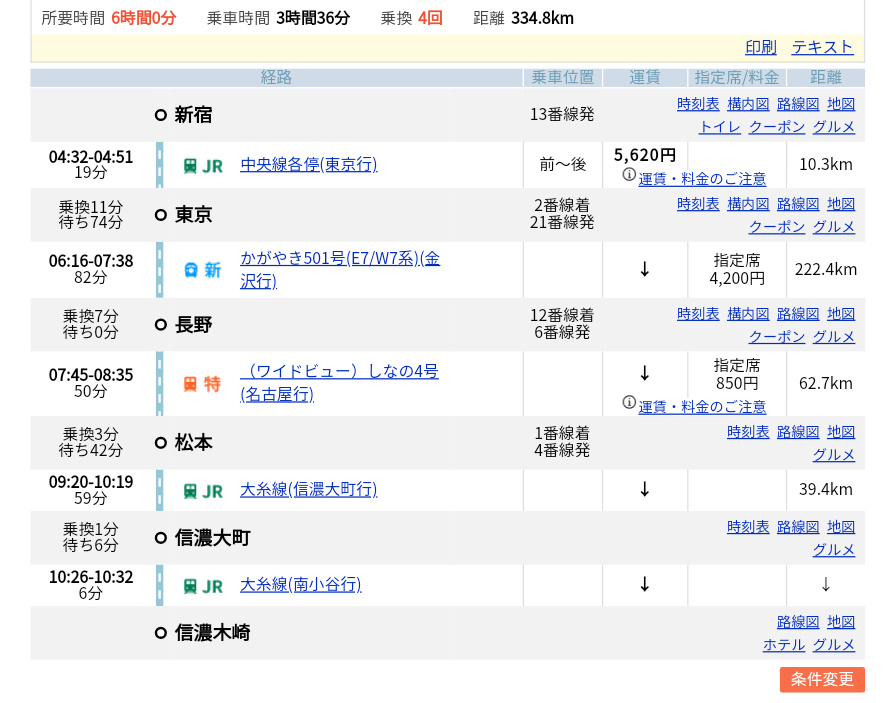Open 地図 for 東京 station
This screenshot has width=884, height=703.
(841, 204)
